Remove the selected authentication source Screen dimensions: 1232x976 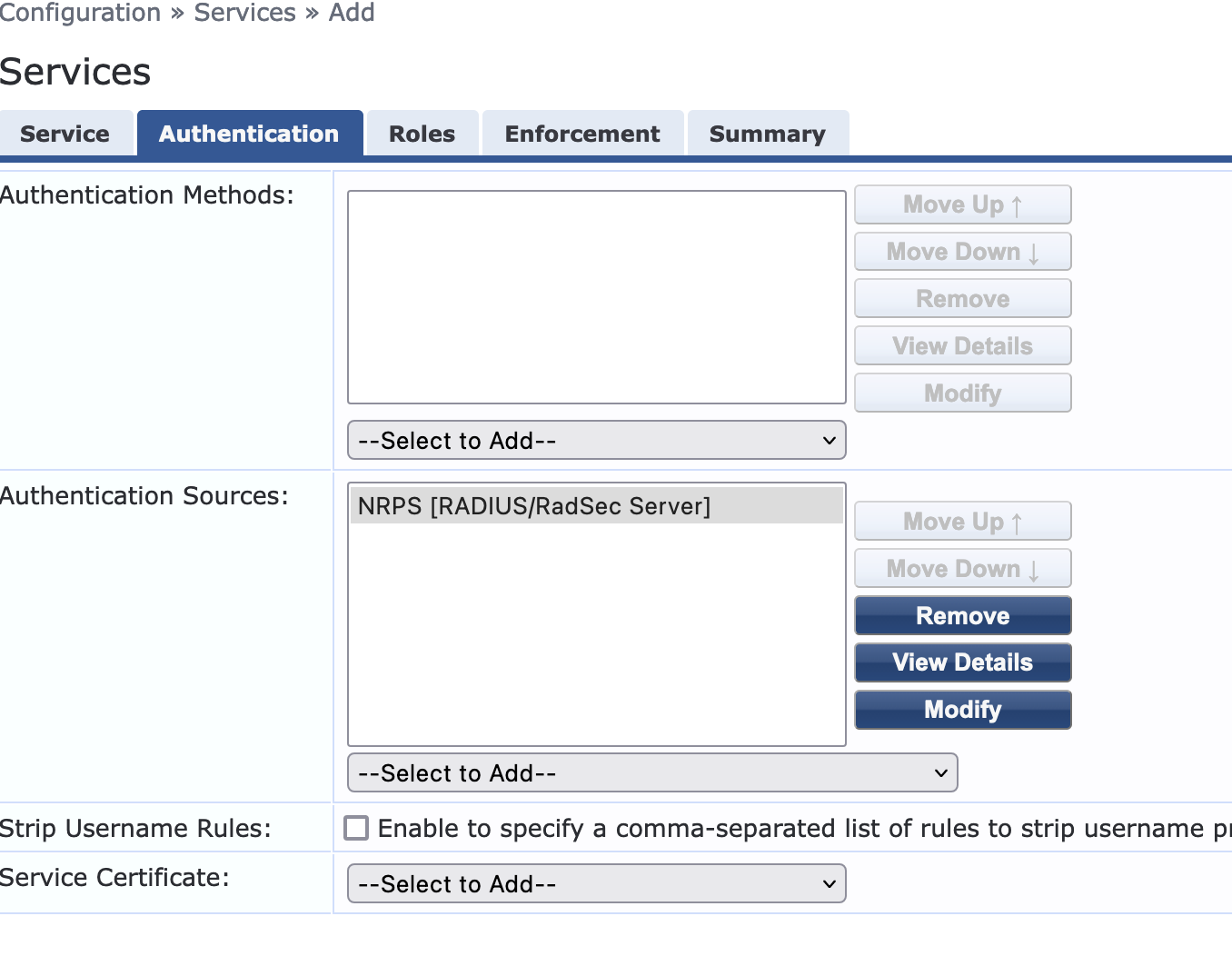(962, 616)
